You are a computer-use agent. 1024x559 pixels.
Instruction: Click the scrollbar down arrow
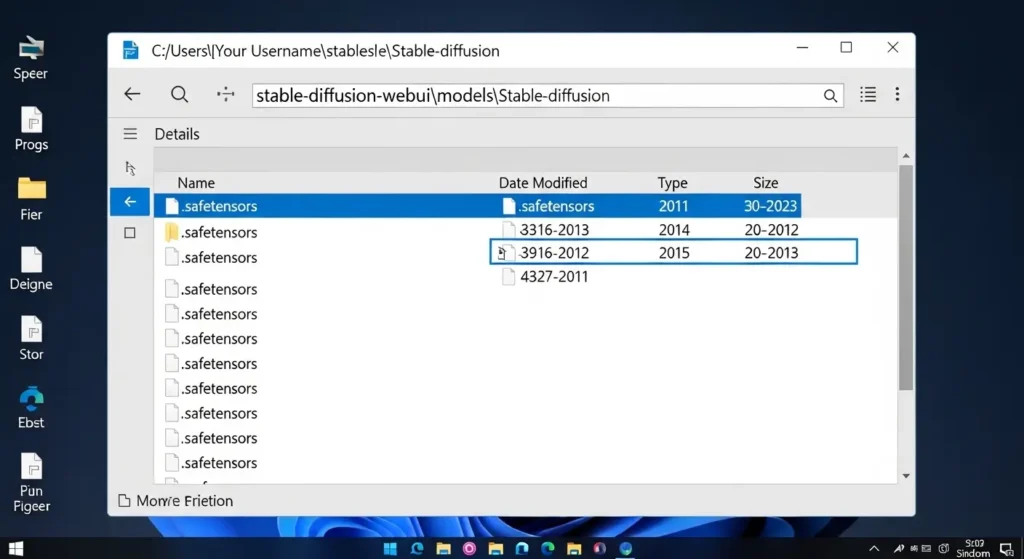point(906,475)
